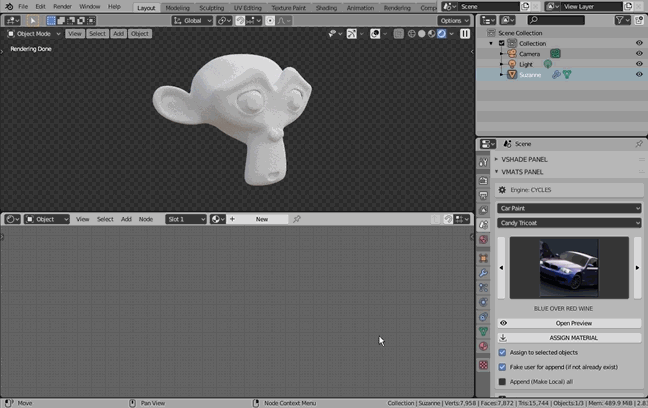Uncheck Assign to selected objects
648x408 pixels.
coord(502,353)
